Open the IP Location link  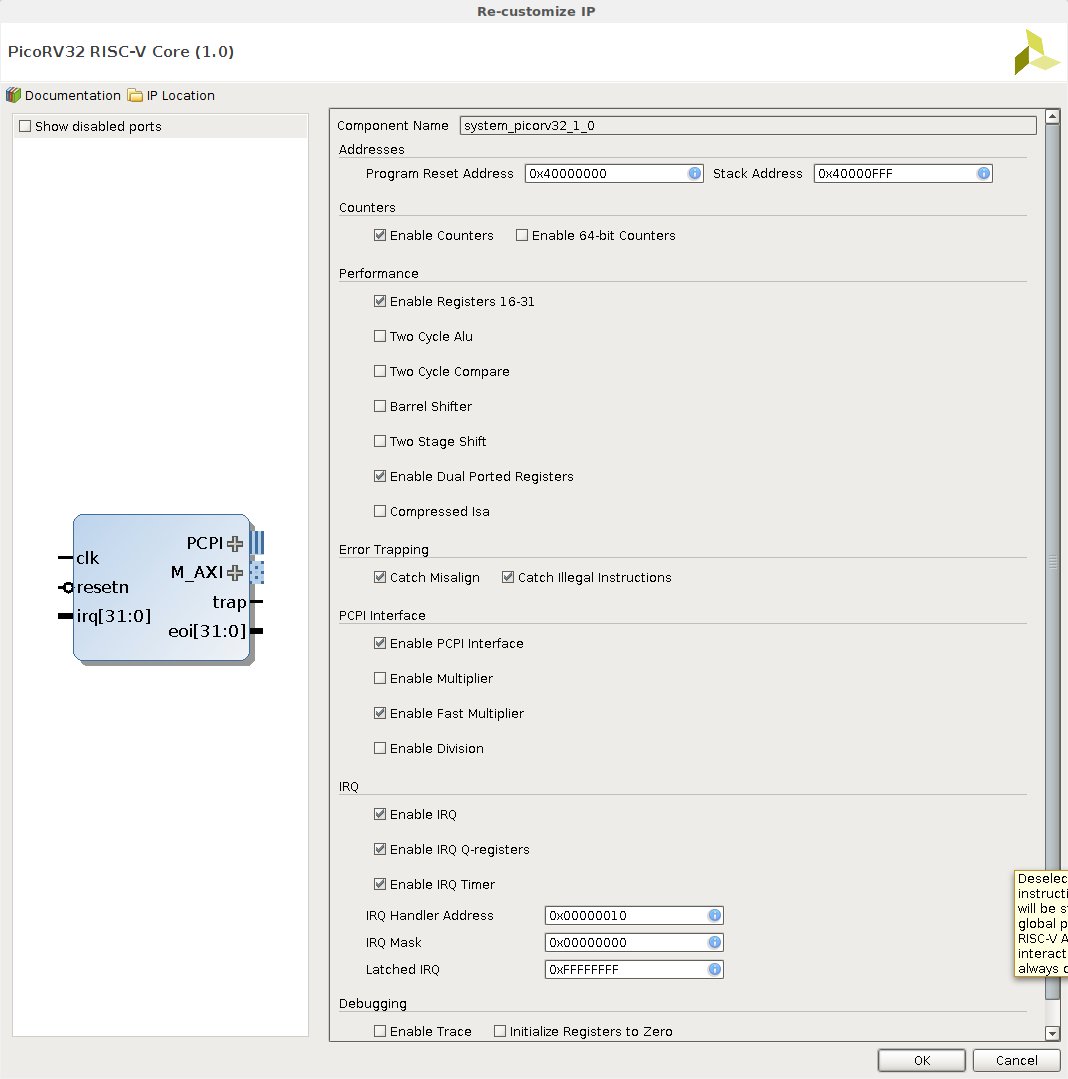pos(180,95)
